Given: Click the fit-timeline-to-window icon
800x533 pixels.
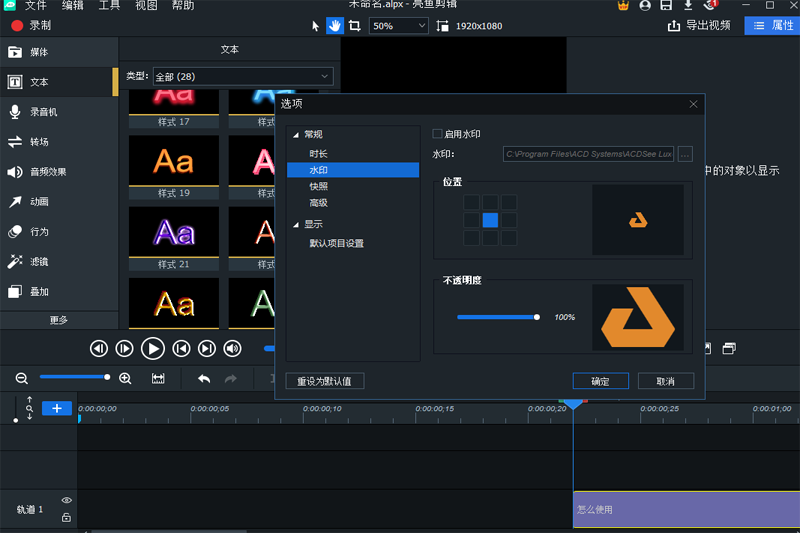Looking at the screenshot, I should (x=158, y=378).
